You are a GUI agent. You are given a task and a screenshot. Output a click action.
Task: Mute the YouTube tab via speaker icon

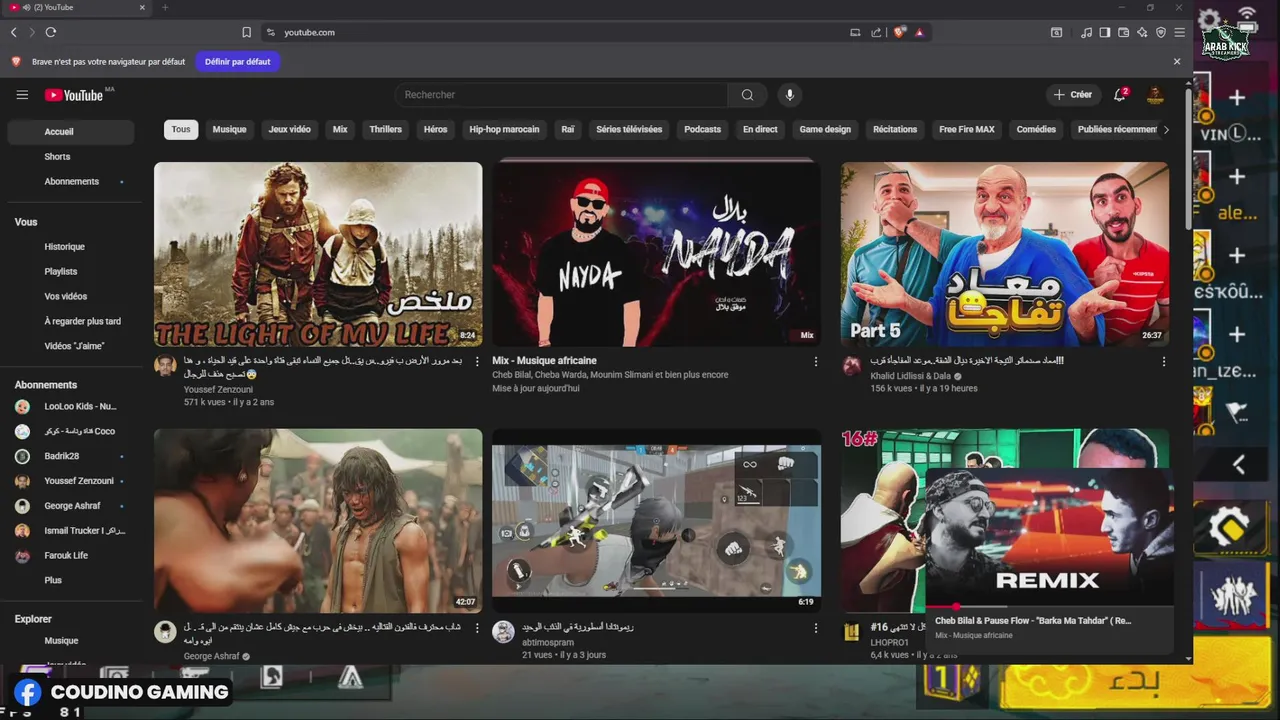(x=25, y=7)
